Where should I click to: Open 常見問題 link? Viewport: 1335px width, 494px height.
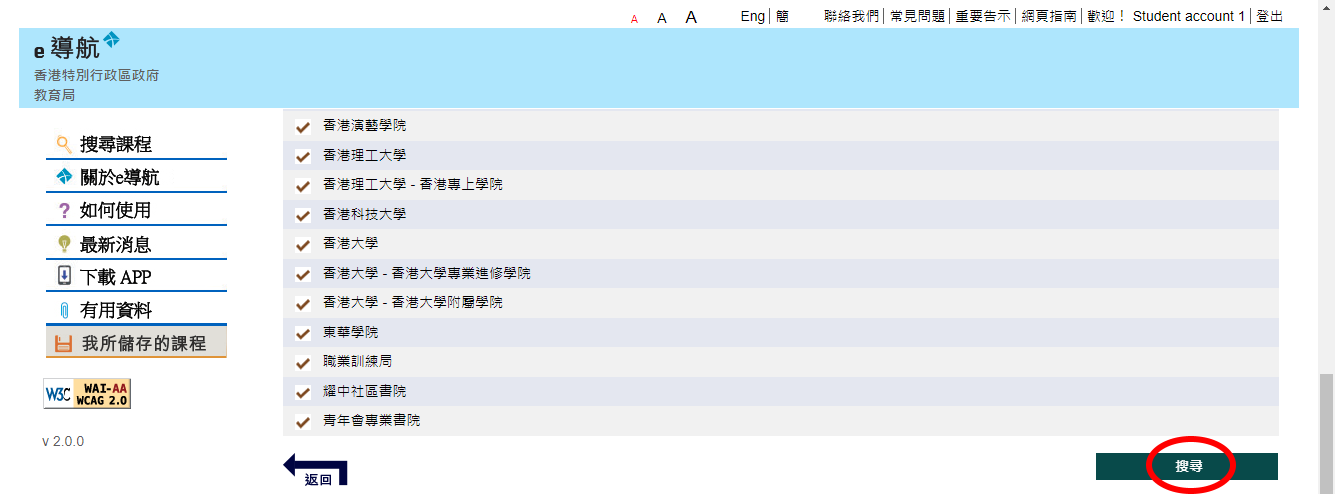(x=917, y=16)
